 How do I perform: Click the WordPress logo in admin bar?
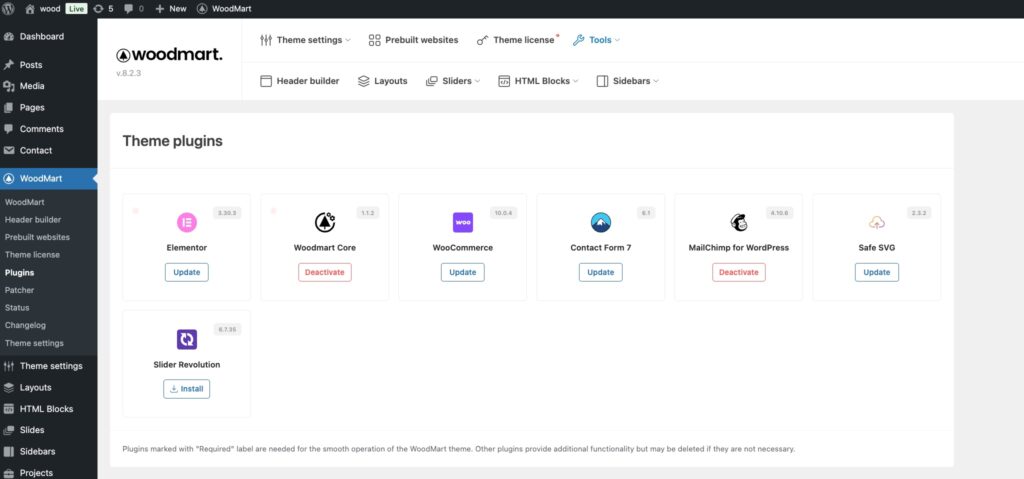pos(8,8)
